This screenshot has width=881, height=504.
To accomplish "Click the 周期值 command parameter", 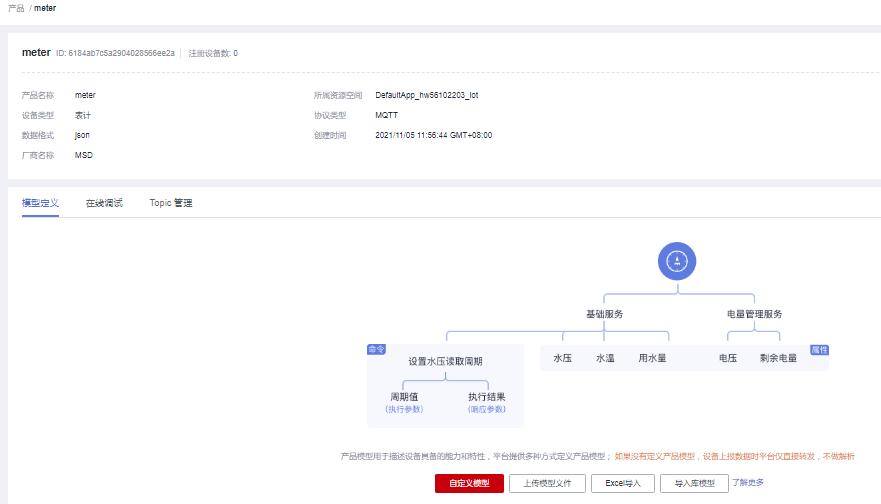I will pos(404,397).
